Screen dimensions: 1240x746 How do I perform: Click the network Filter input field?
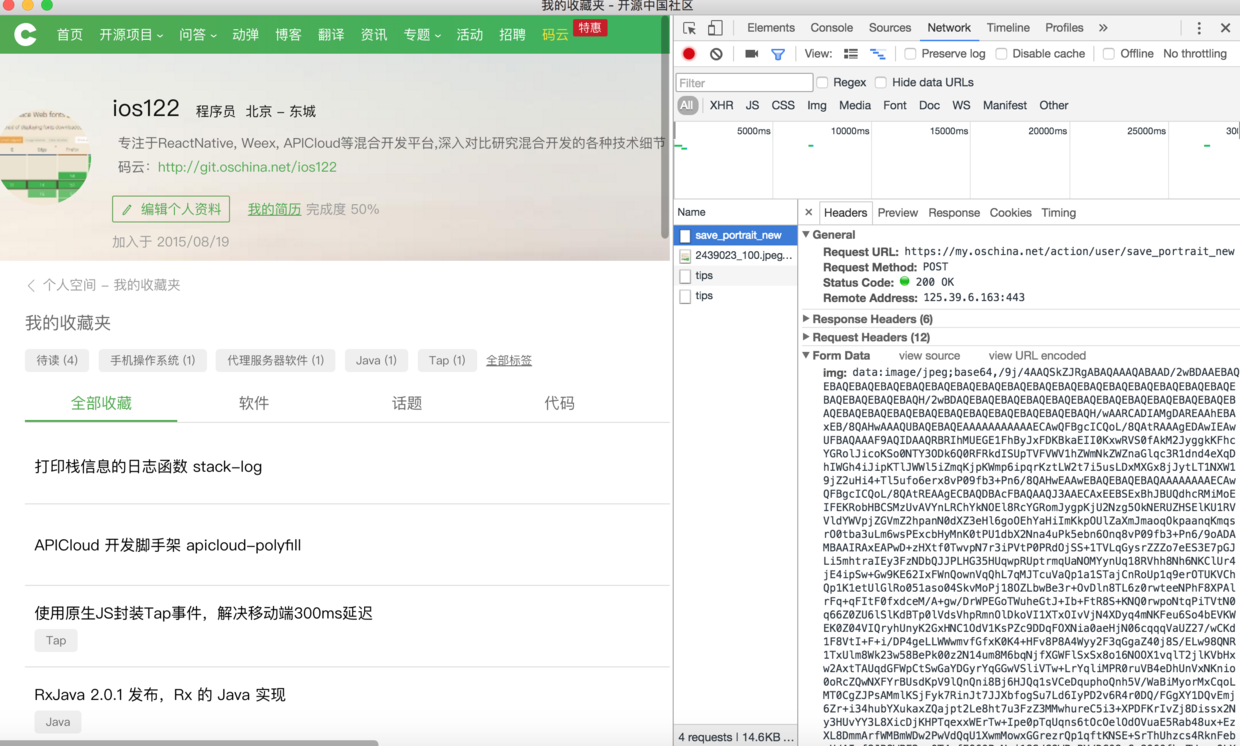744,82
